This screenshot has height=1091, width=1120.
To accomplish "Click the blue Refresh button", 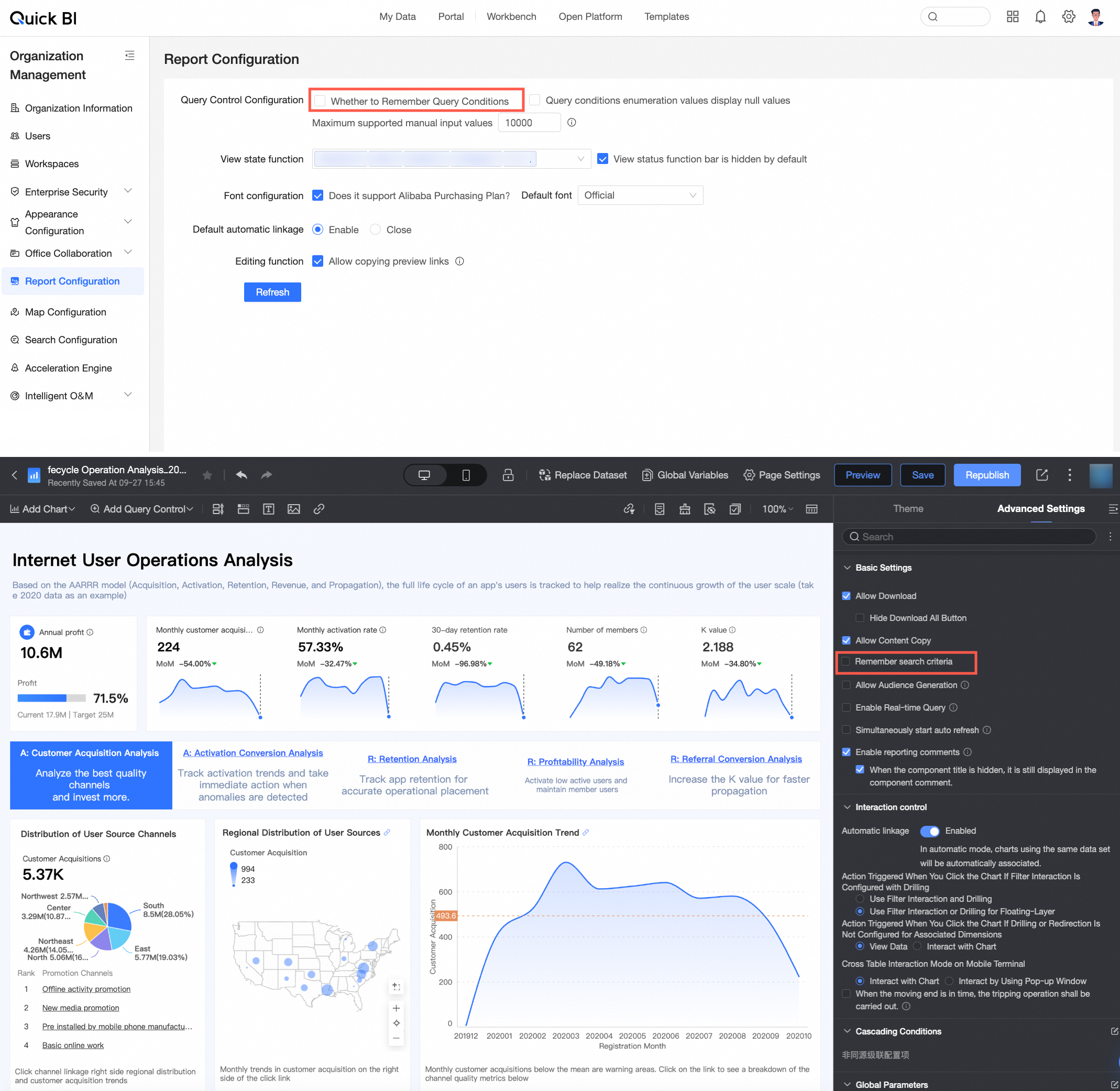I will [x=272, y=292].
